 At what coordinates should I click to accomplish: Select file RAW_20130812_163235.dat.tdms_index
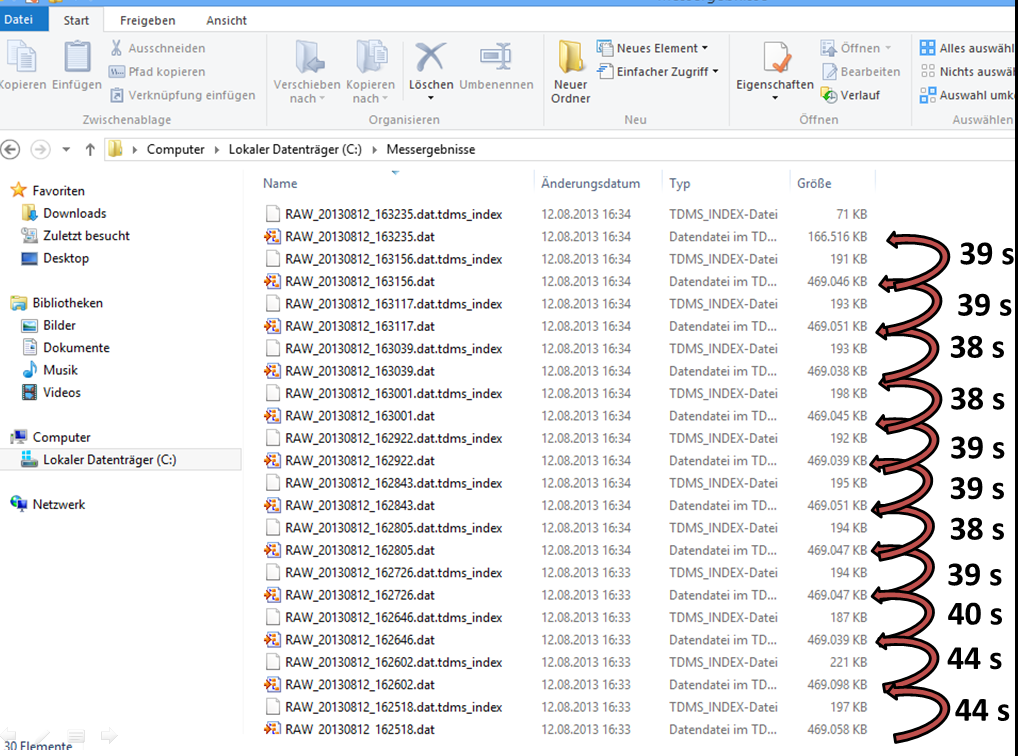pyautogui.click(x=393, y=214)
